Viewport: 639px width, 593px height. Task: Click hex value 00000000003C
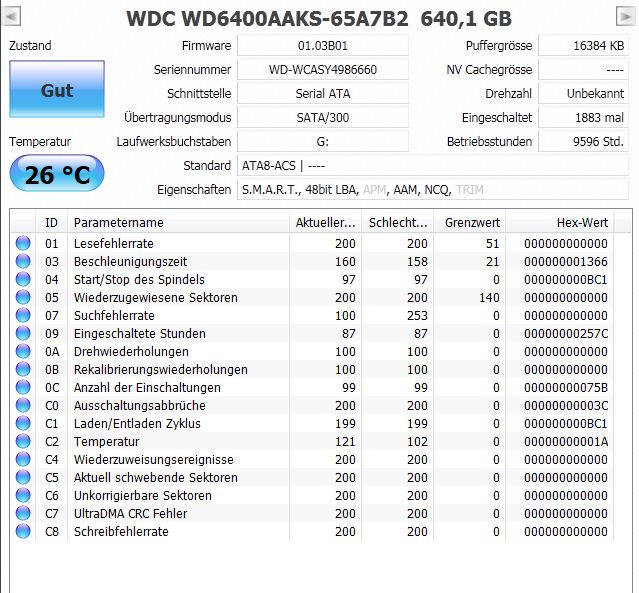pyautogui.click(x=566, y=405)
